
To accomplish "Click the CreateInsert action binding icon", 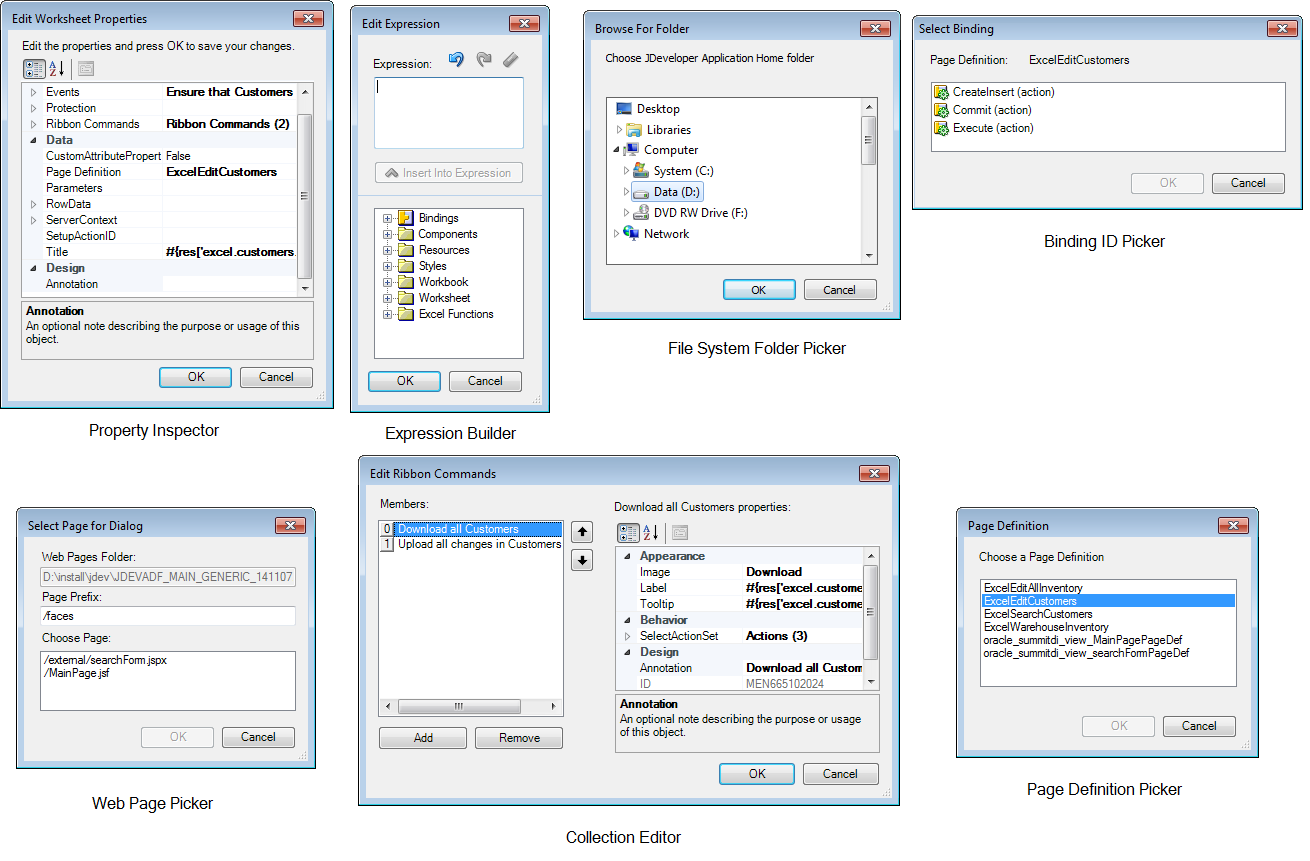I will [x=941, y=92].
